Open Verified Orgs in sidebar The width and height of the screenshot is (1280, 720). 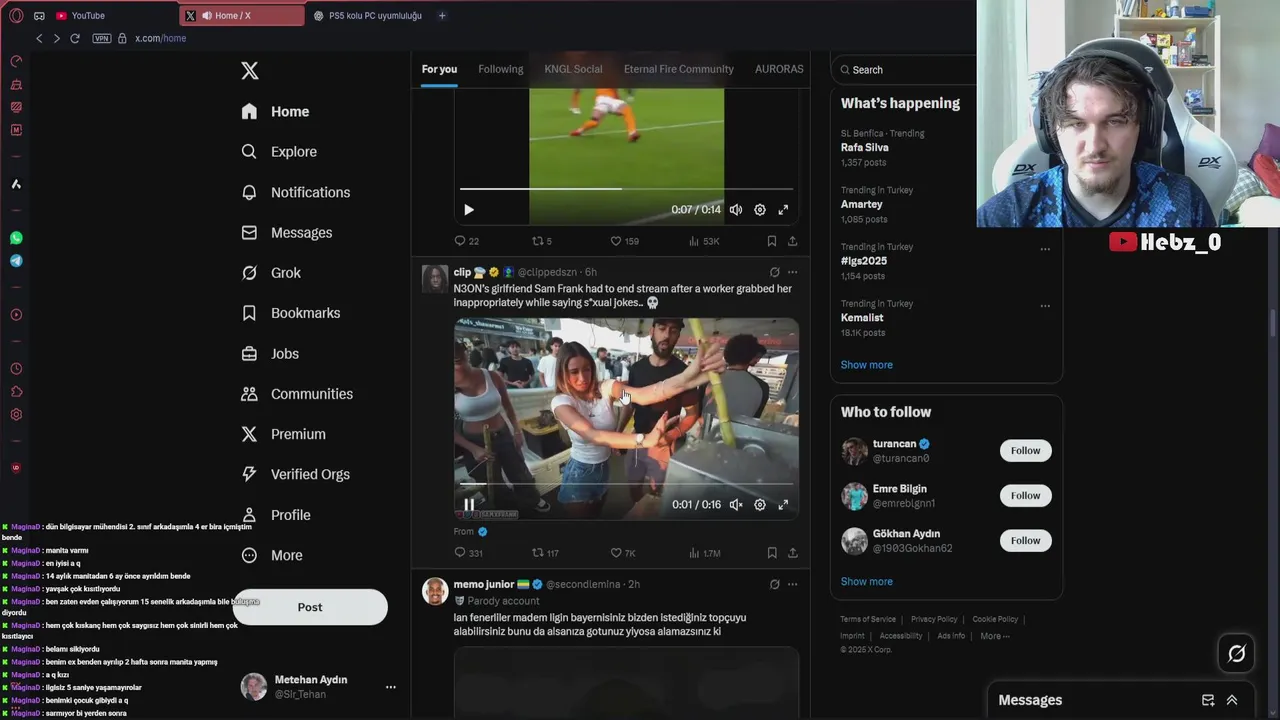click(x=296, y=474)
